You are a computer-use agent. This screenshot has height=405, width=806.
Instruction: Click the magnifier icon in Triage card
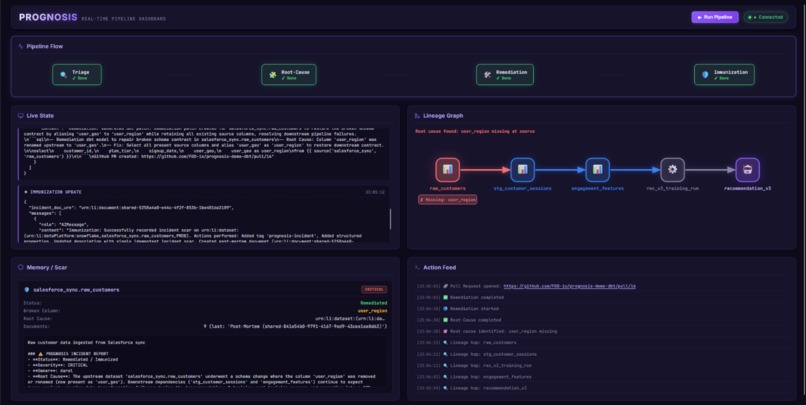[x=63, y=75]
